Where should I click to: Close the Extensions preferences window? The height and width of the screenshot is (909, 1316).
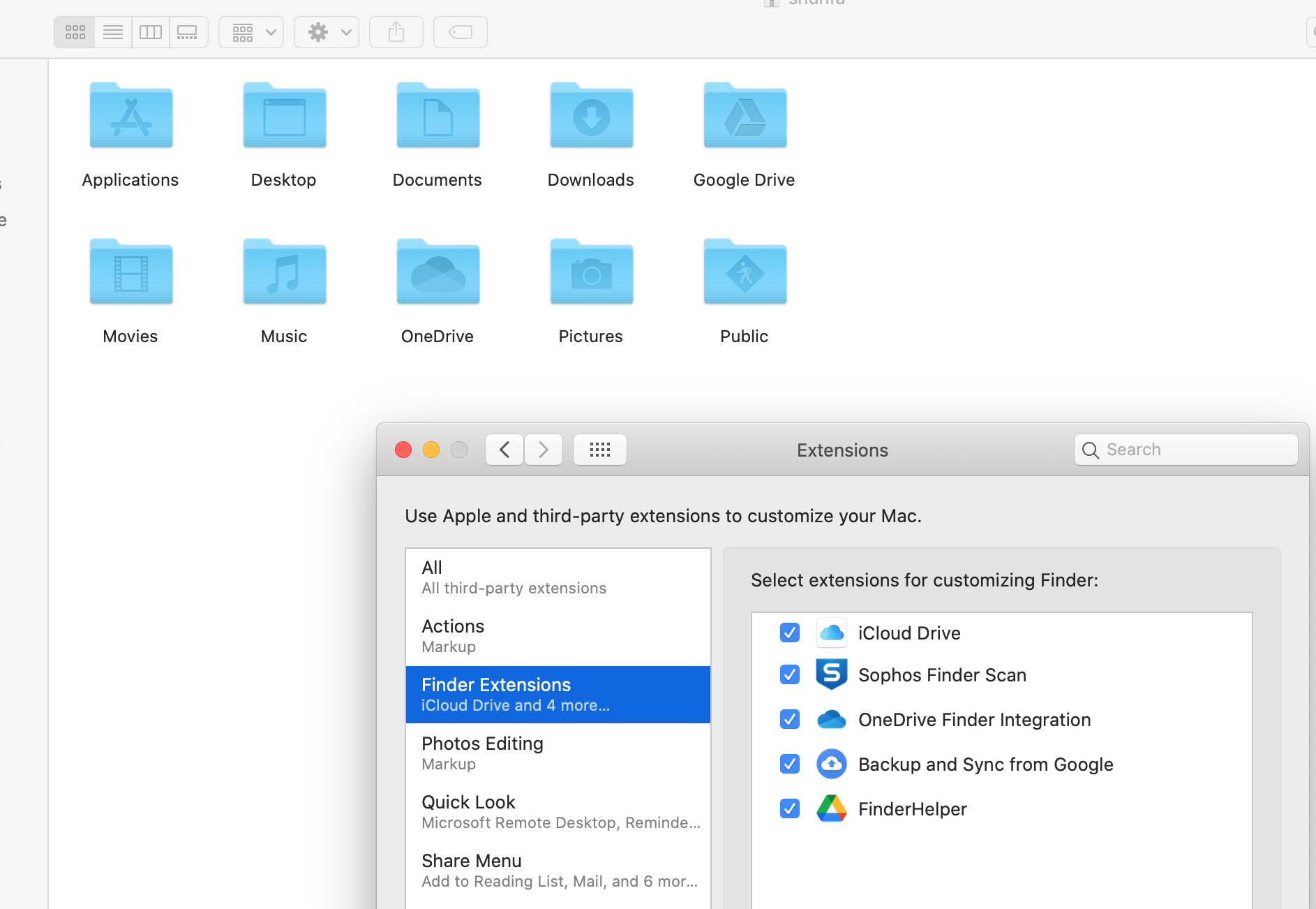(x=403, y=450)
